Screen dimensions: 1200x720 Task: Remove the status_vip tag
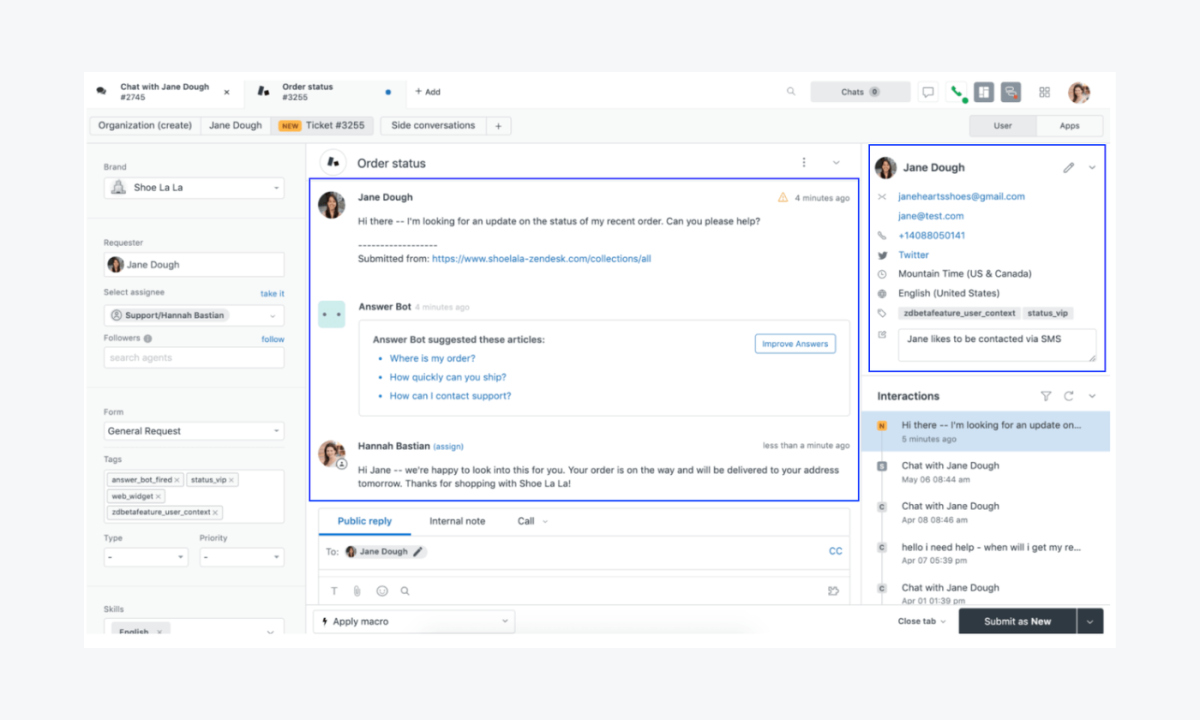[231, 480]
